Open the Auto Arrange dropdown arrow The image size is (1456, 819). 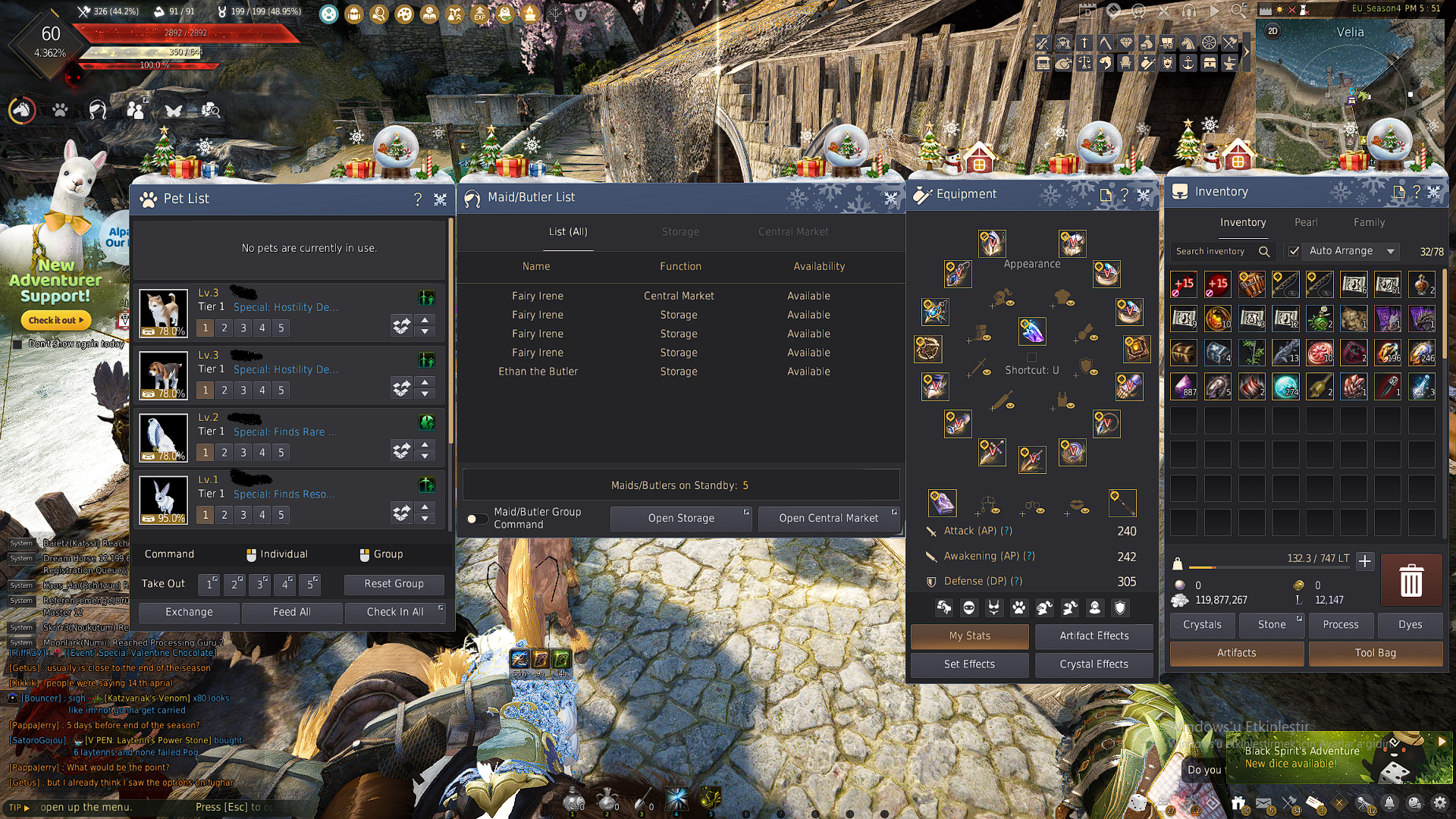(x=1390, y=251)
